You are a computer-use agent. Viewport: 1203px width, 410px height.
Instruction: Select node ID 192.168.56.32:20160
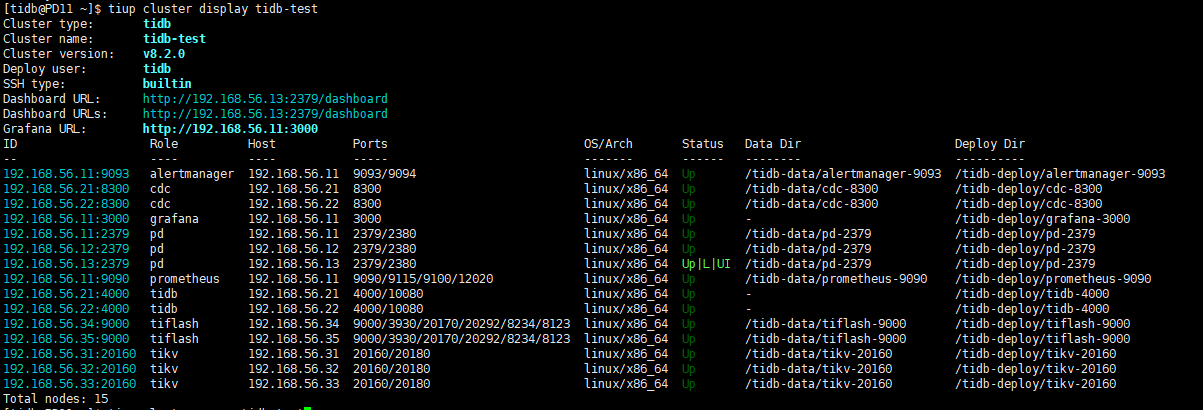[x=69, y=369]
